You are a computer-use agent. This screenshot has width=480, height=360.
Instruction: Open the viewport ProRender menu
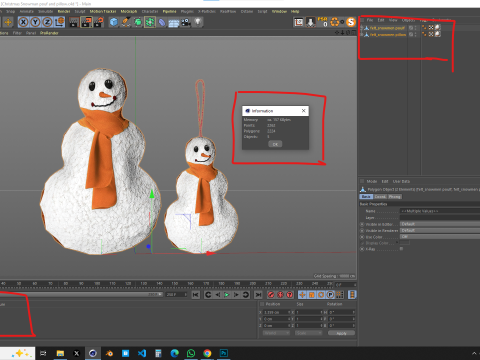point(49,33)
